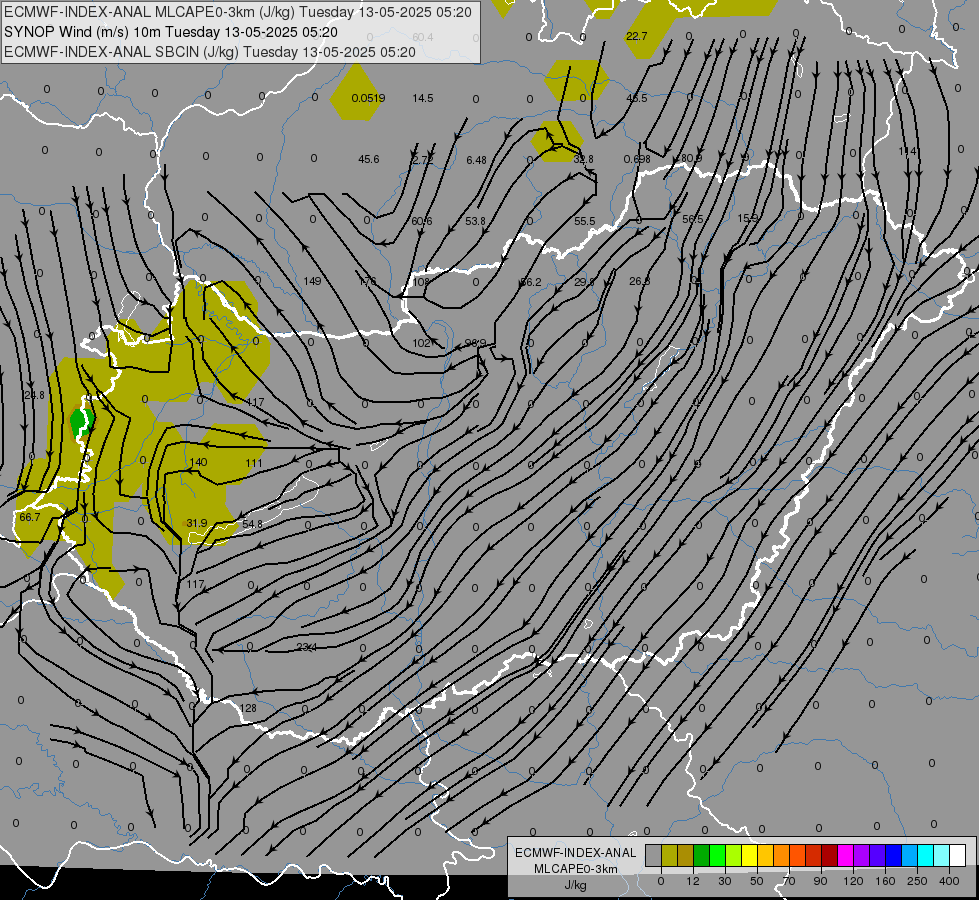Click the map value 11.4
This screenshot has width=979, height=900.
[x=908, y=151]
